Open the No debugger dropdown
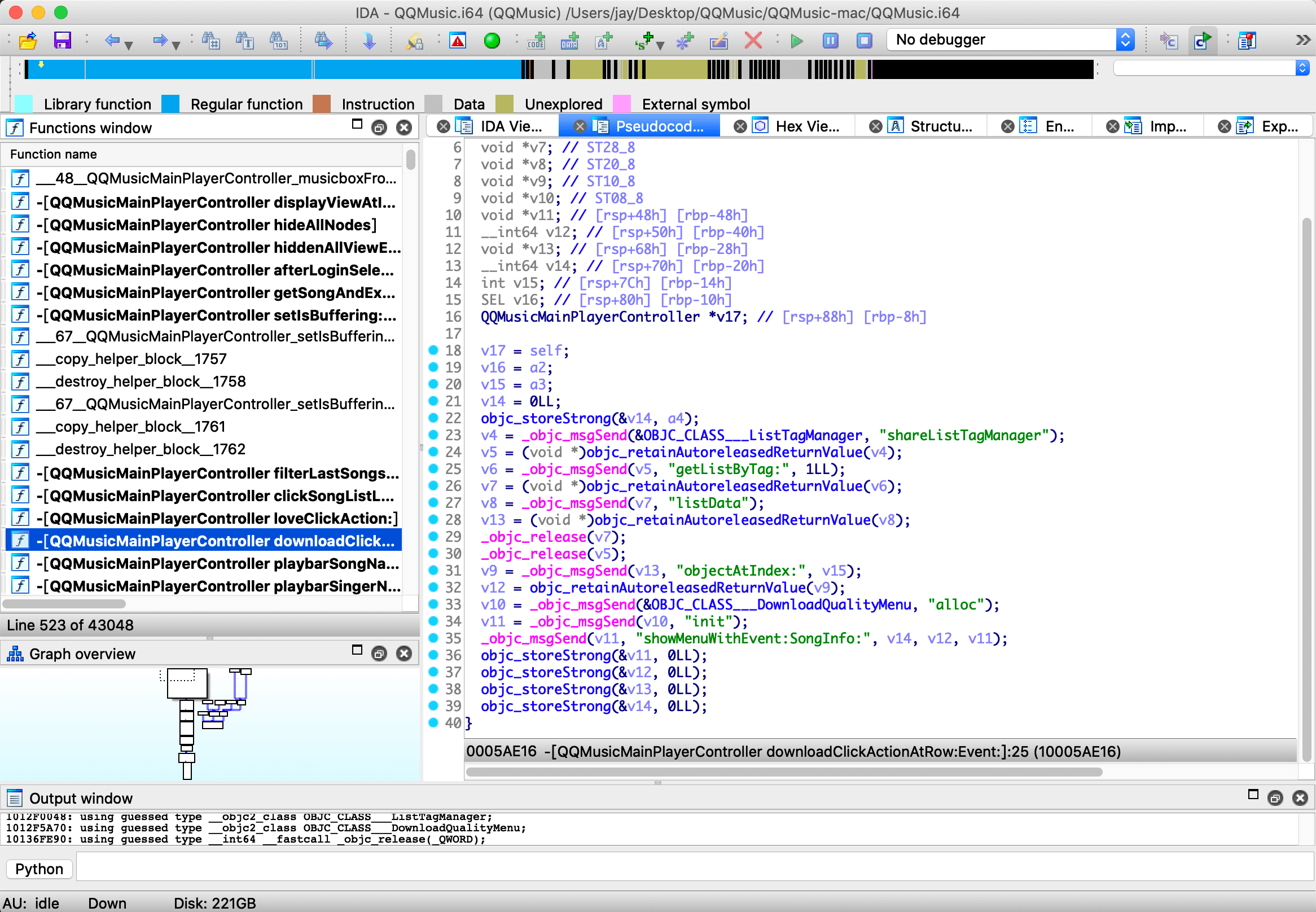Screen dimensions: 1316x912 [1010, 40]
